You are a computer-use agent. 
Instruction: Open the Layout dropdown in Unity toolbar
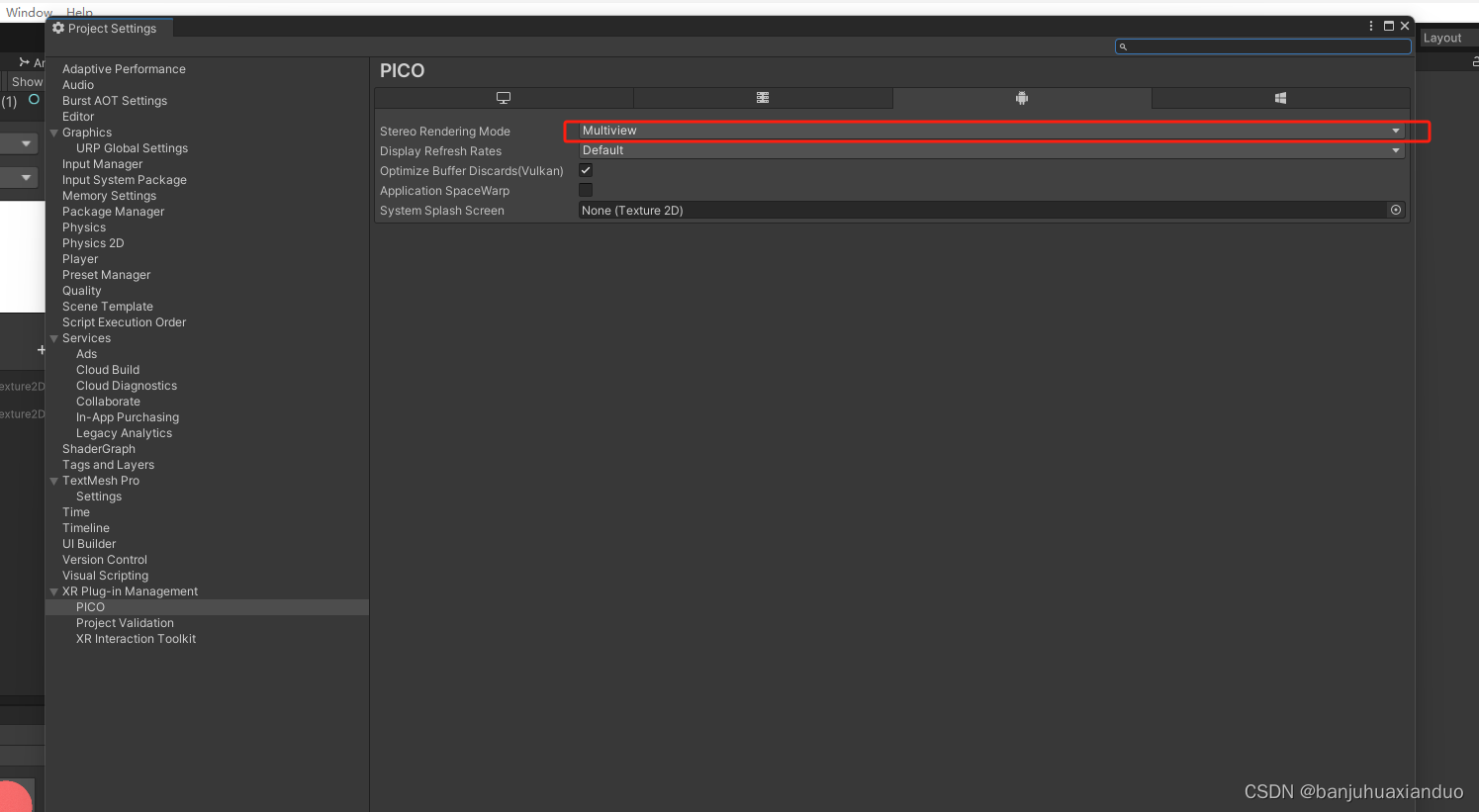tap(1448, 38)
